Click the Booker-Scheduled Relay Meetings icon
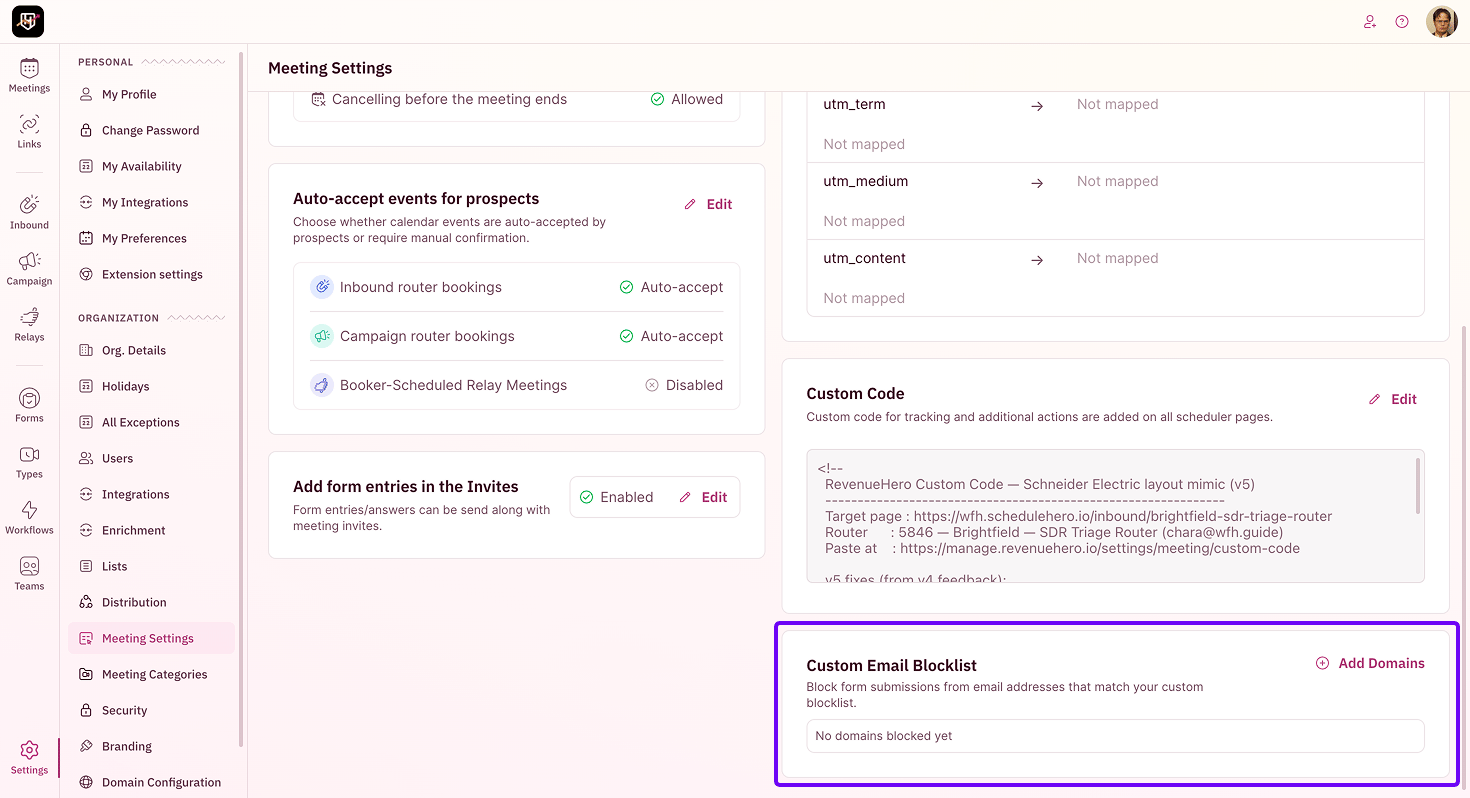The width and height of the screenshot is (1470, 798). (321, 385)
